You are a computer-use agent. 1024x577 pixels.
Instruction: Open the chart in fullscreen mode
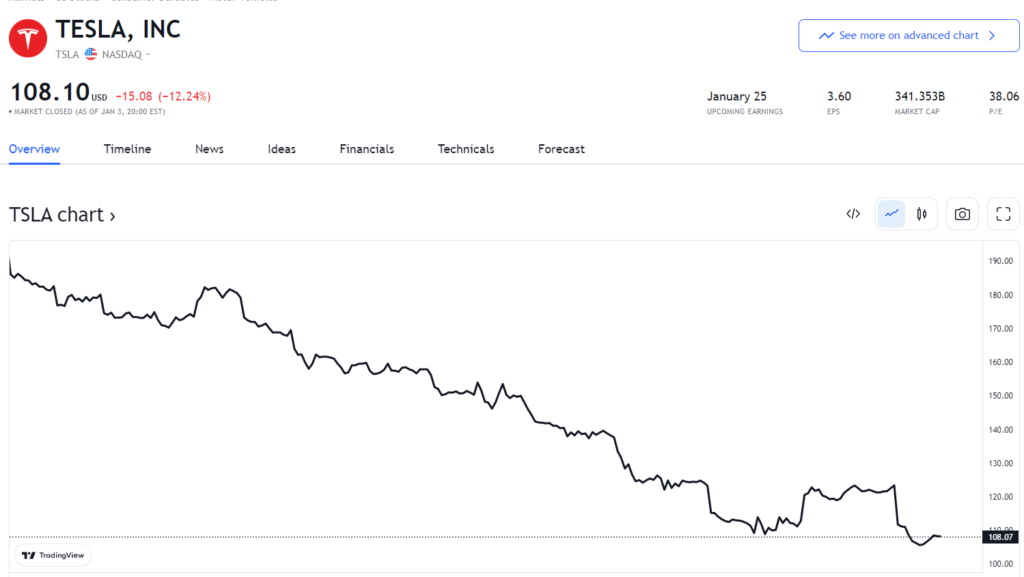pos(1003,214)
